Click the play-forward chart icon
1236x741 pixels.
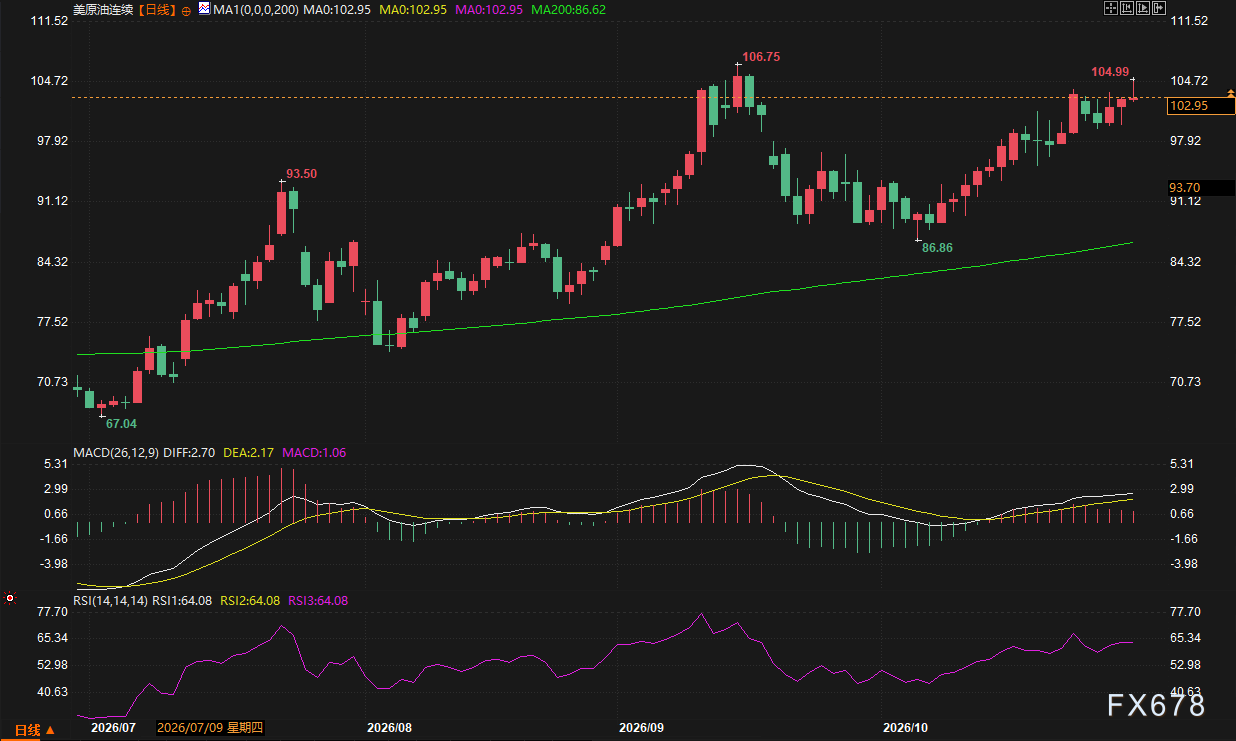pos(1143,8)
